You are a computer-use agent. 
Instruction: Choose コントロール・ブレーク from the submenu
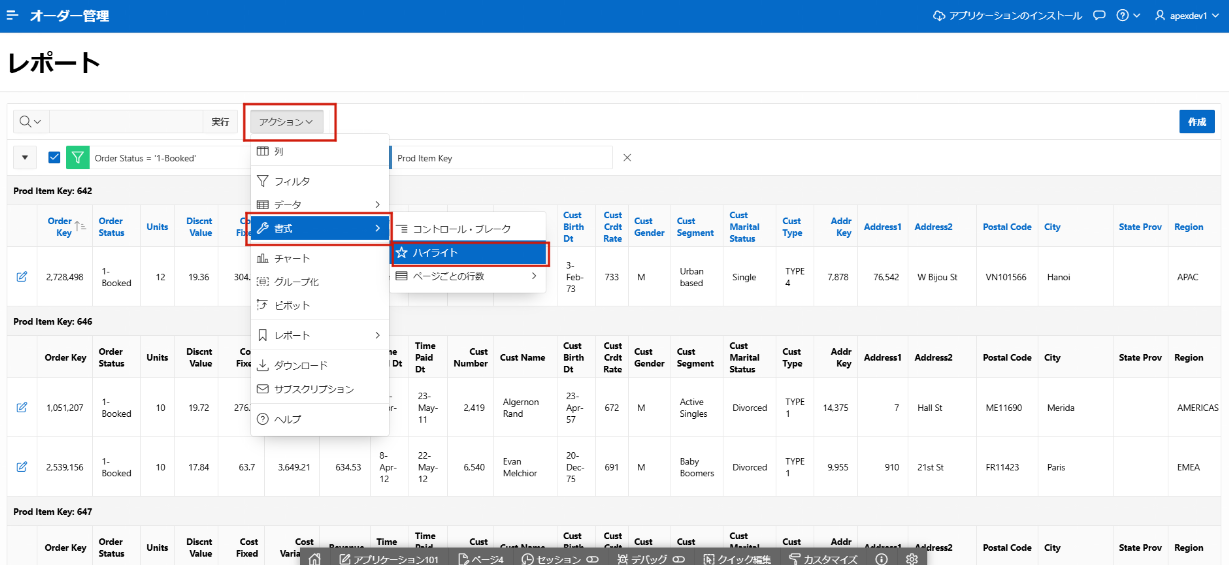468,229
